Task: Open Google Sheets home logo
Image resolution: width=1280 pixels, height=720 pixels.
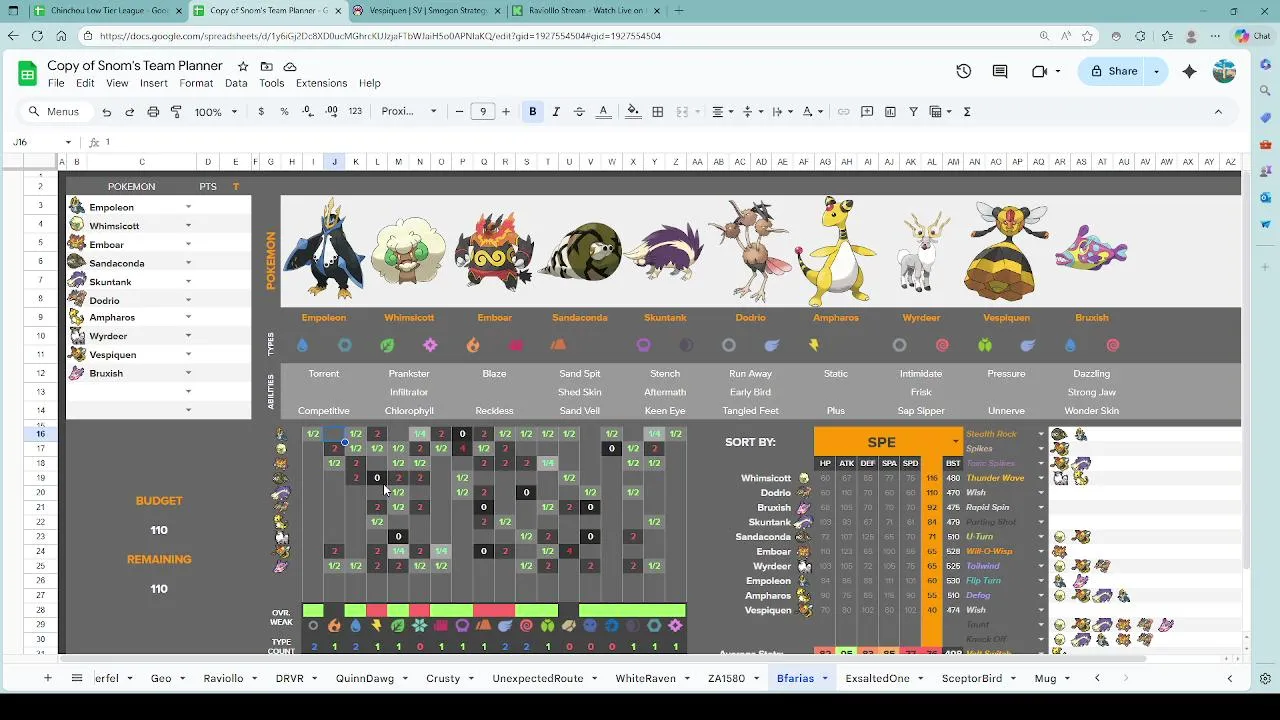Action: [x=27, y=73]
